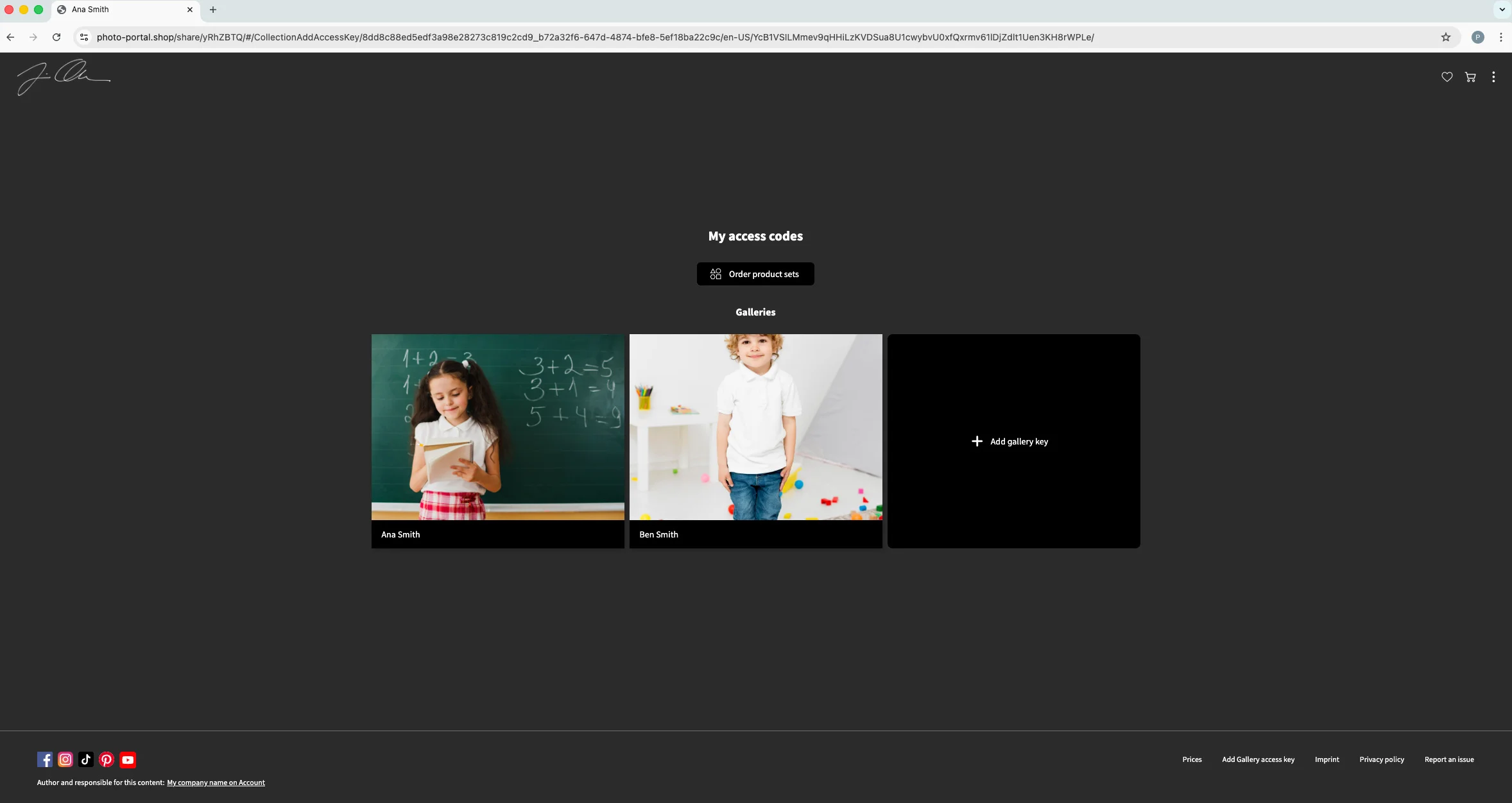Open the Ben Smith gallery thumbnail

pyautogui.click(x=755, y=427)
